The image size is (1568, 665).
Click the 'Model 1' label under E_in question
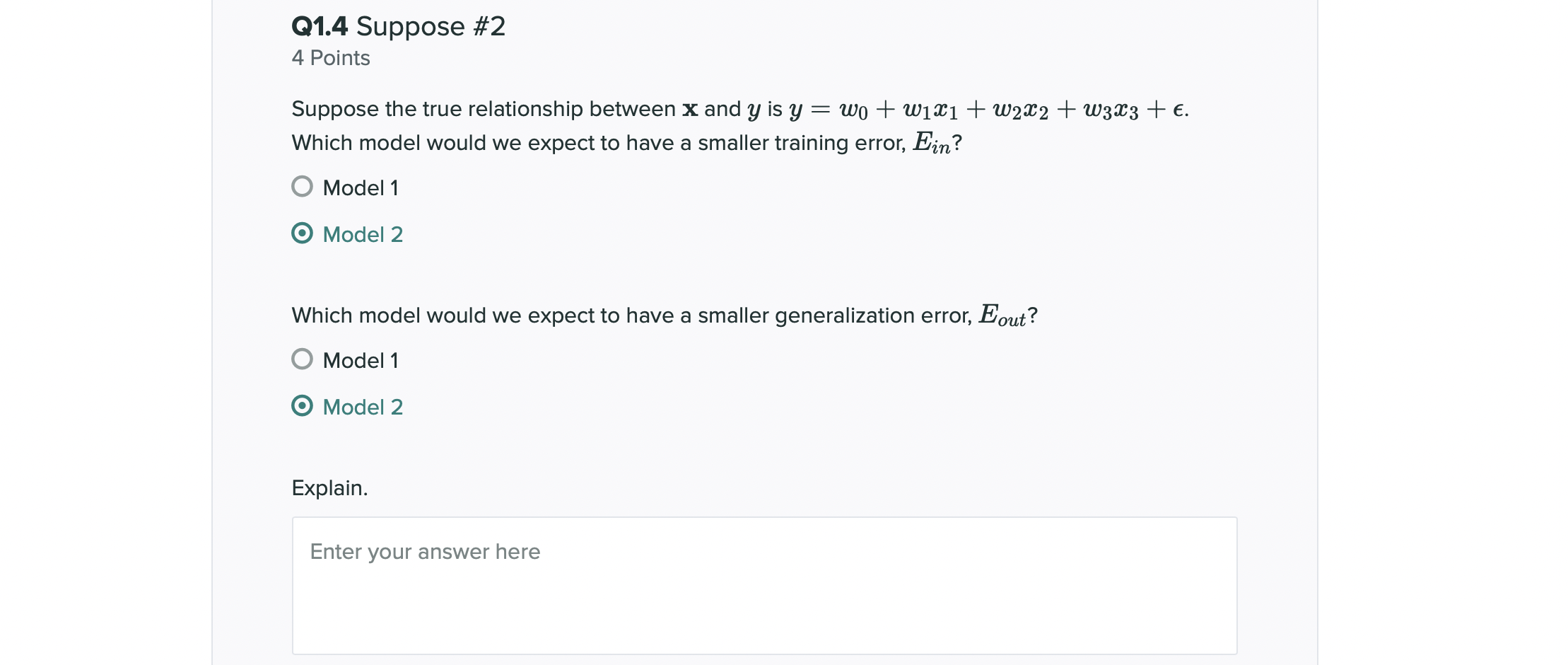pyautogui.click(x=361, y=188)
